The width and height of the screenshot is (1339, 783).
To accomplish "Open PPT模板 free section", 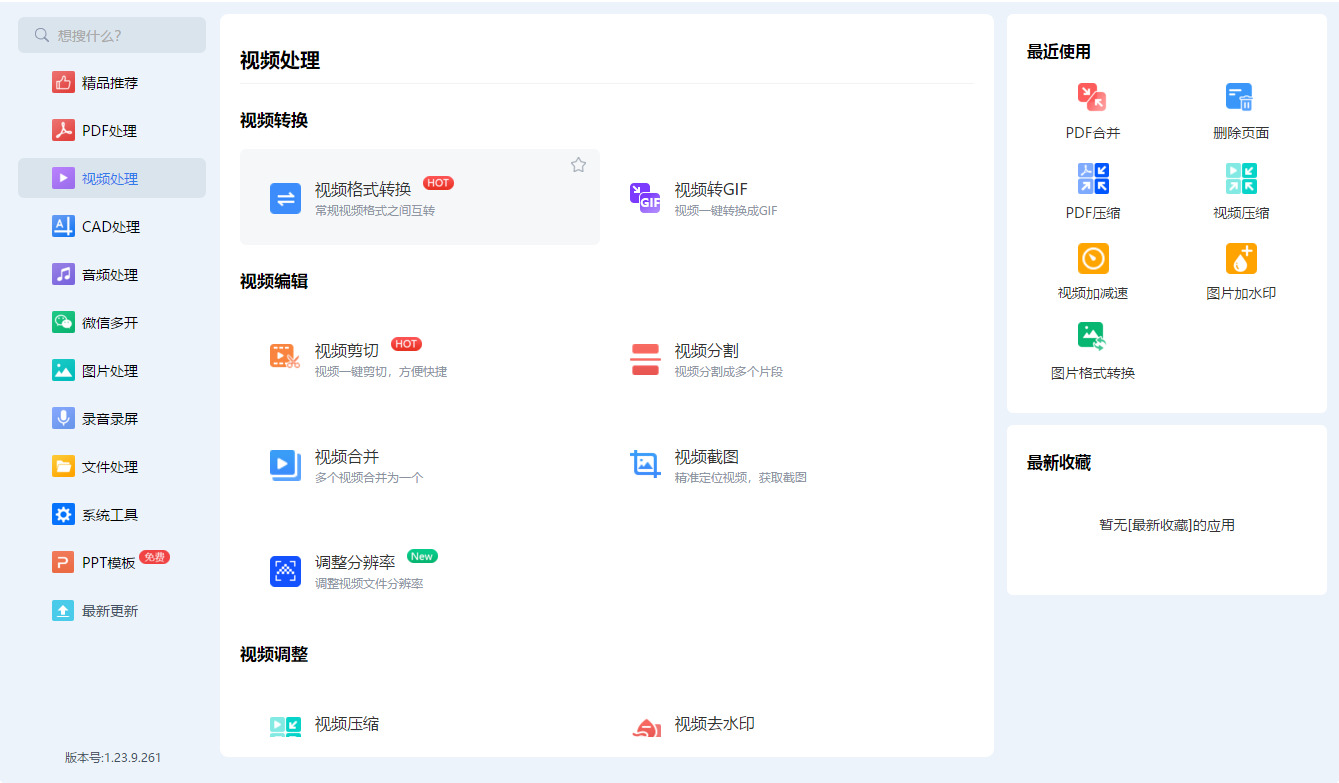I will click(112, 562).
